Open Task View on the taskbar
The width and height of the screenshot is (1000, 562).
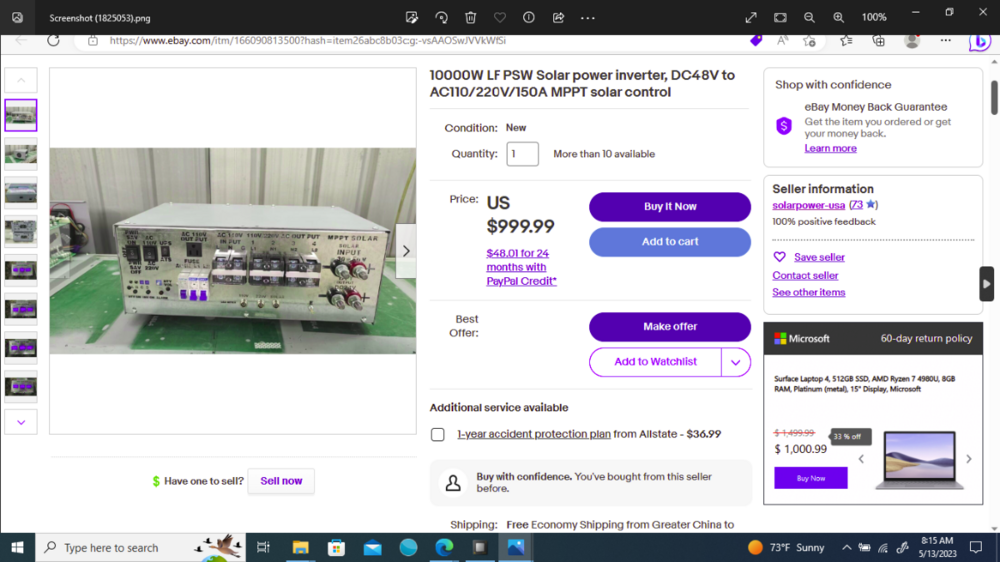click(x=263, y=547)
